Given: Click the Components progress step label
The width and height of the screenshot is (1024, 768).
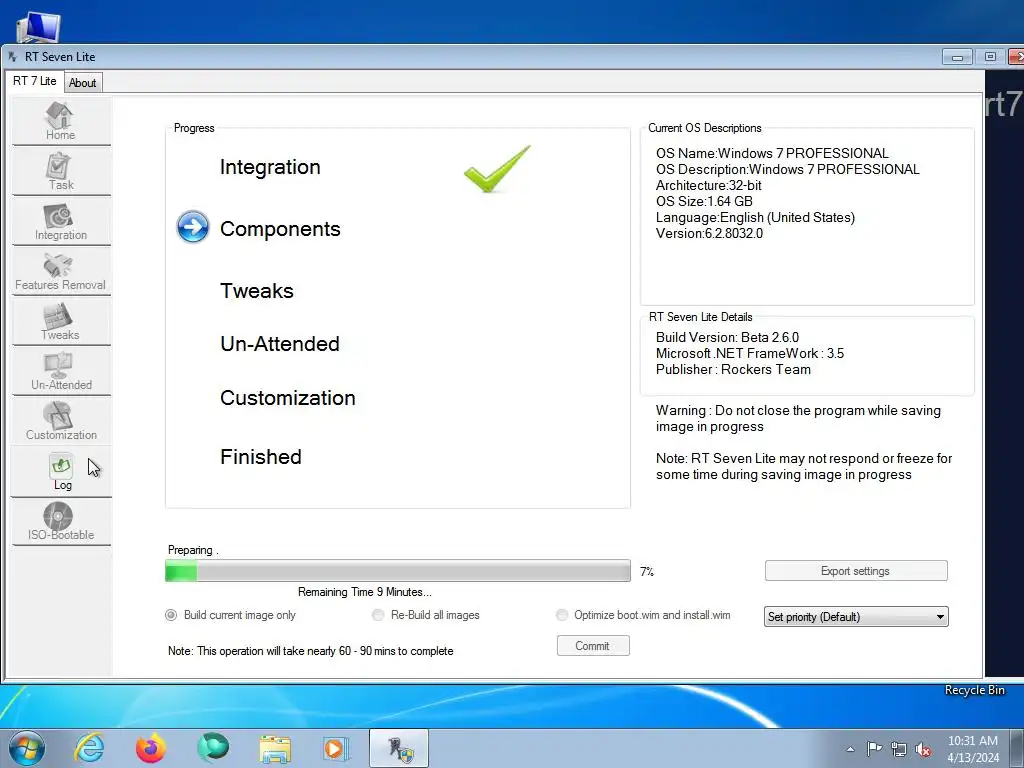Looking at the screenshot, I should point(280,229).
